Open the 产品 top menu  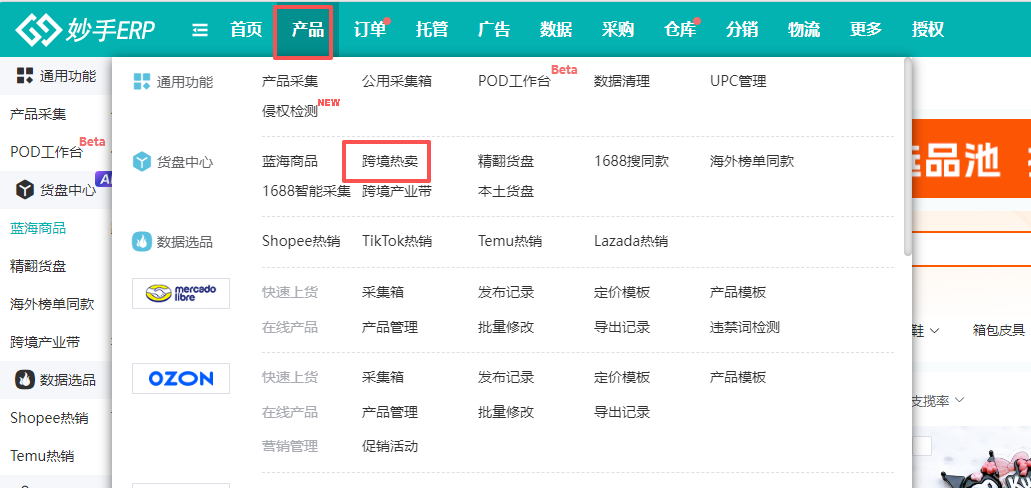point(308,30)
